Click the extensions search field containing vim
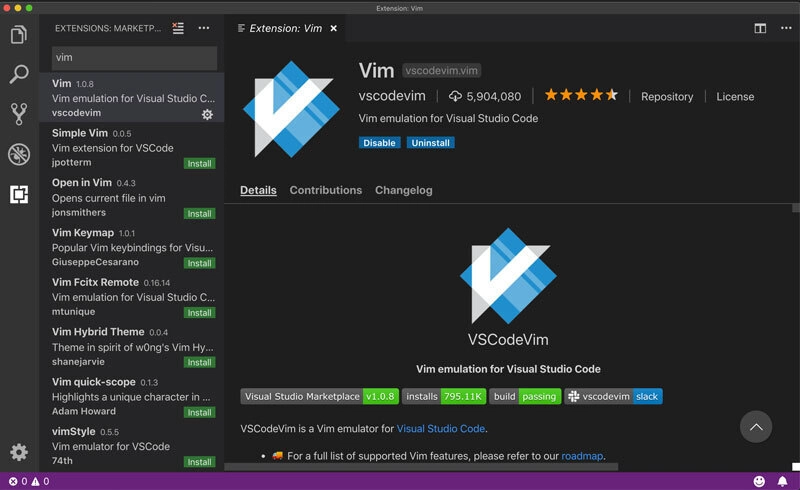The width and height of the screenshot is (800, 490). point(134,58)
